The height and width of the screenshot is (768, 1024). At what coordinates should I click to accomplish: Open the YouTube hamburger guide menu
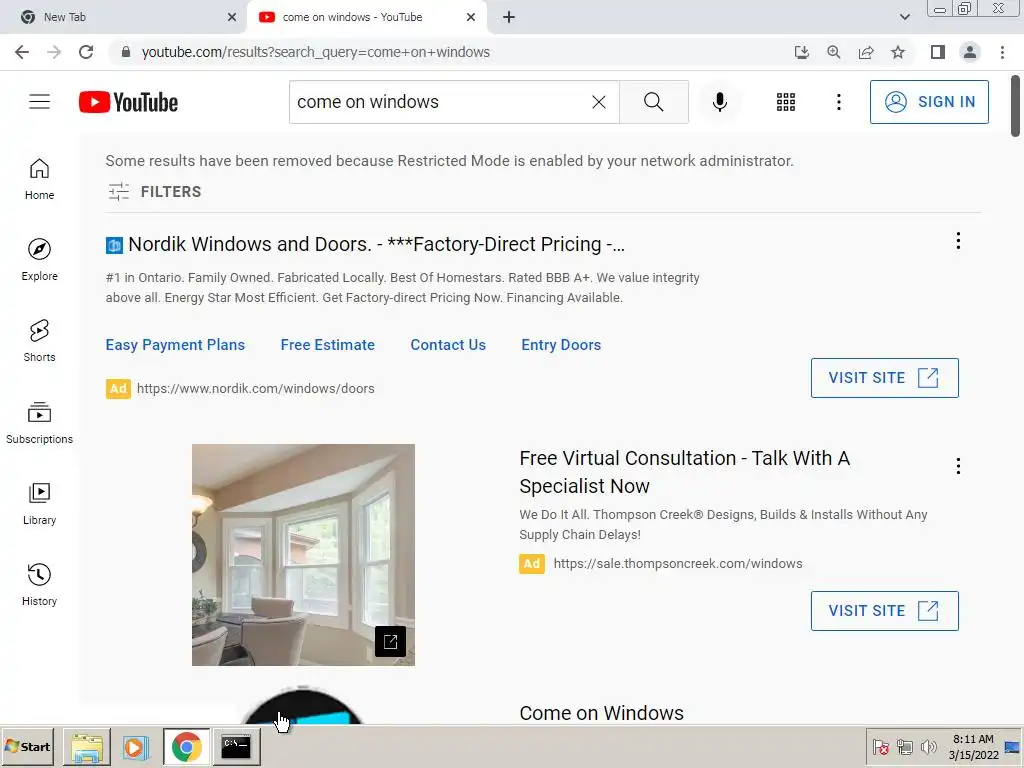click(x=39, y=102)
